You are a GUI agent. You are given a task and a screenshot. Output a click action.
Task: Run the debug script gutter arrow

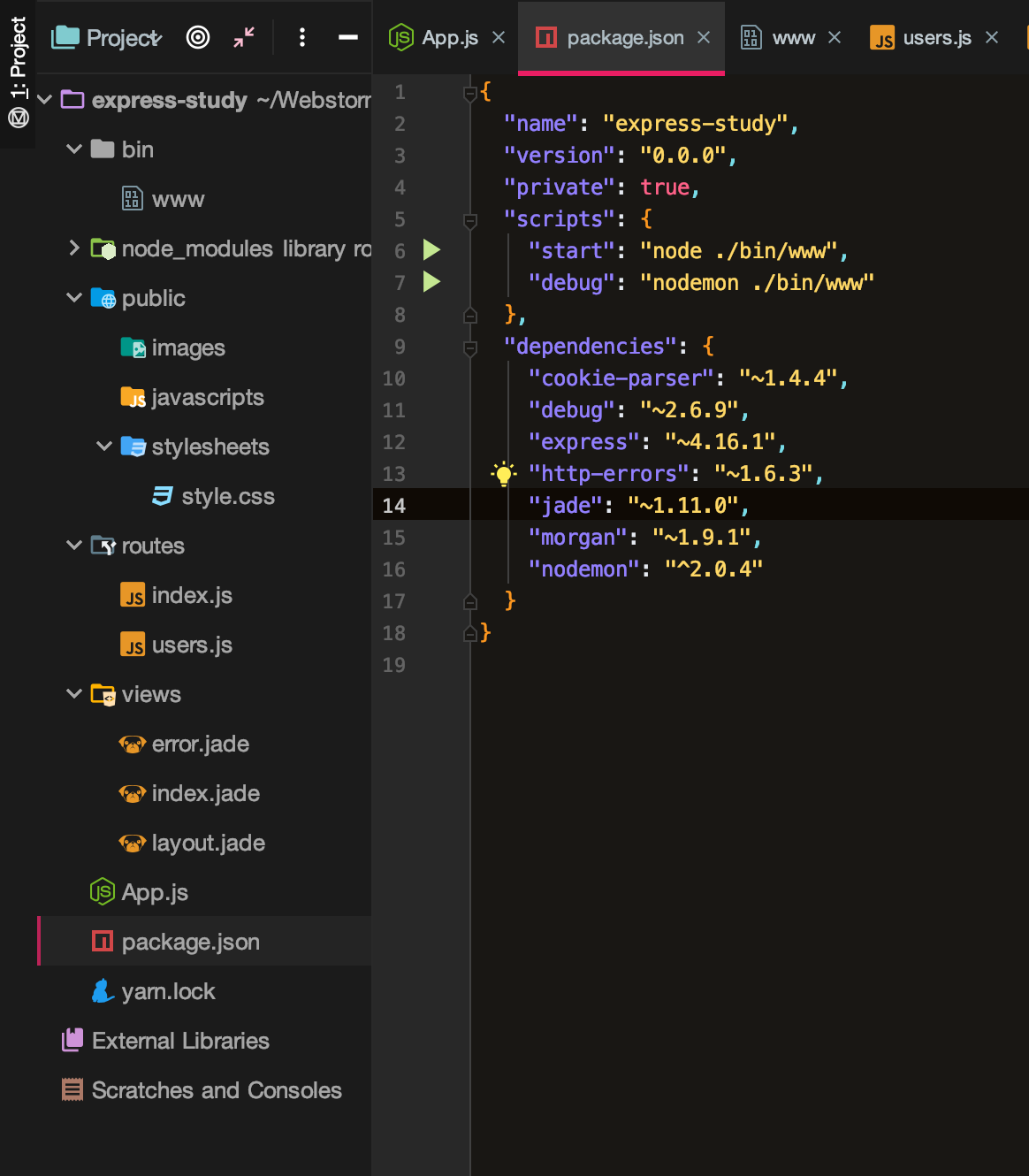point(431,282)
